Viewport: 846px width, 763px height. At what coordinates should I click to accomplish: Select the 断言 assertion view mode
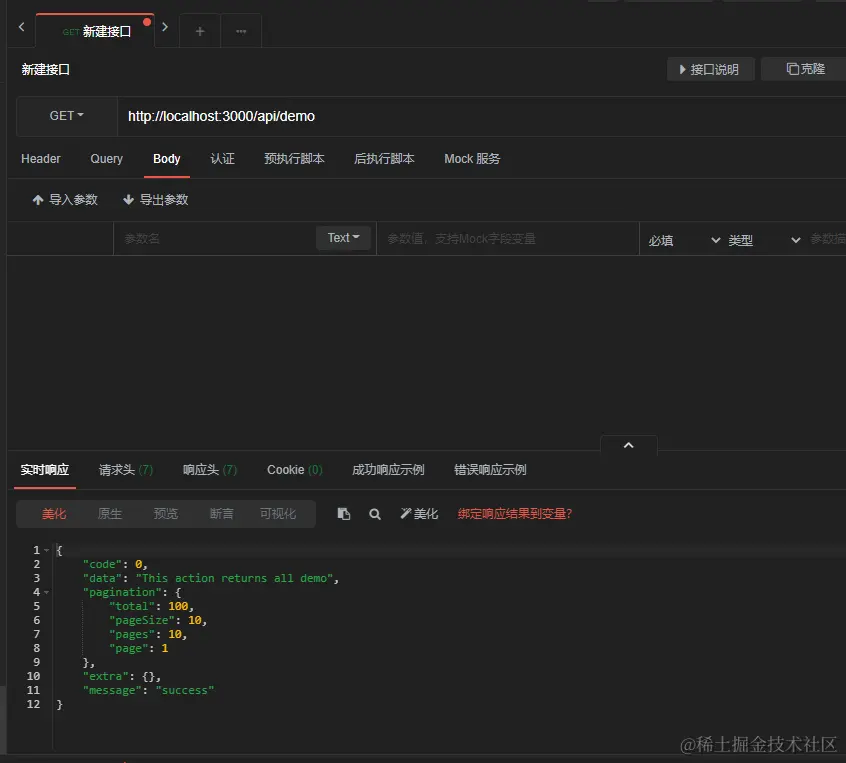[221, 514]
